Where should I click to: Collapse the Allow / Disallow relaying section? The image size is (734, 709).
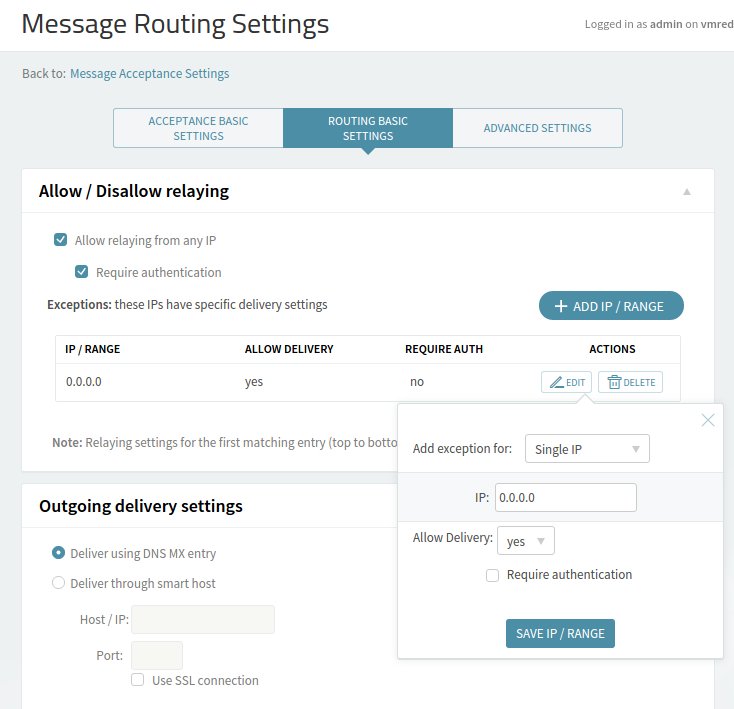coord(687,191)
